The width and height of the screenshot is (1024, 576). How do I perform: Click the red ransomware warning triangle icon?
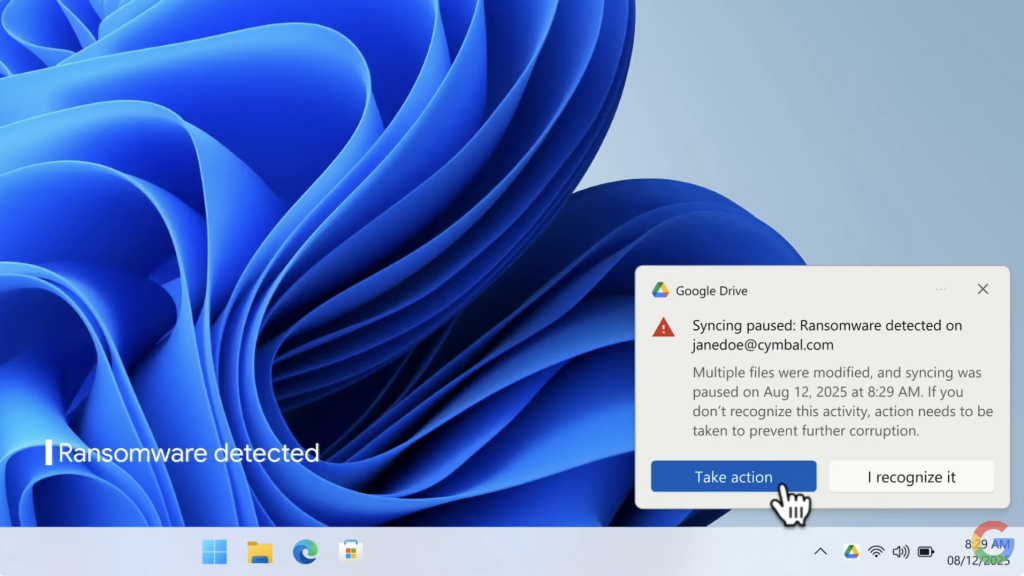click(663, 326)
